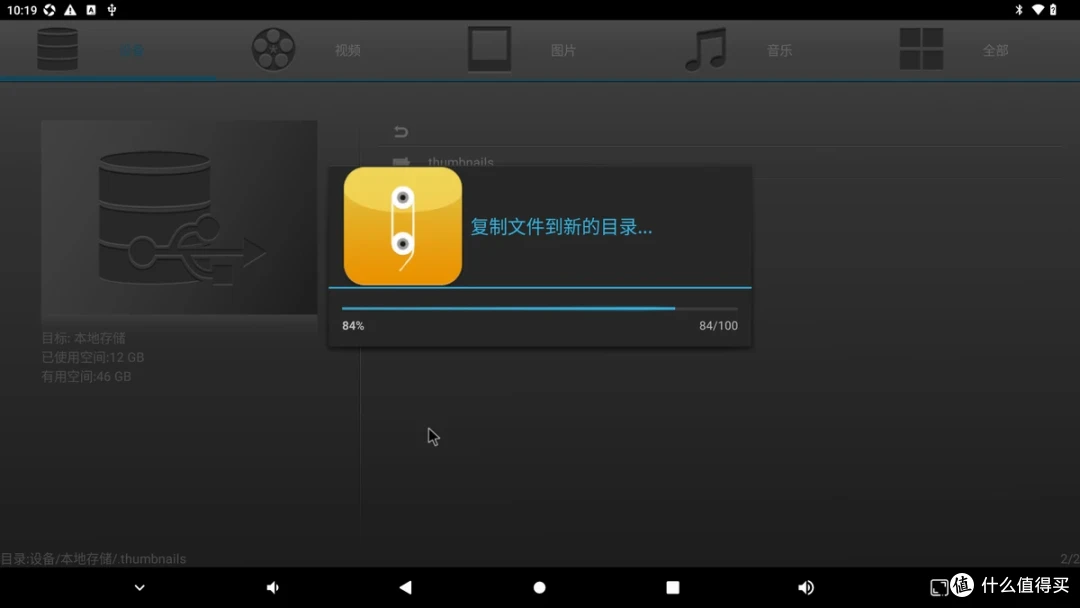
Task: Open the 全部 tab label
Action: click(x=995, y=50)
